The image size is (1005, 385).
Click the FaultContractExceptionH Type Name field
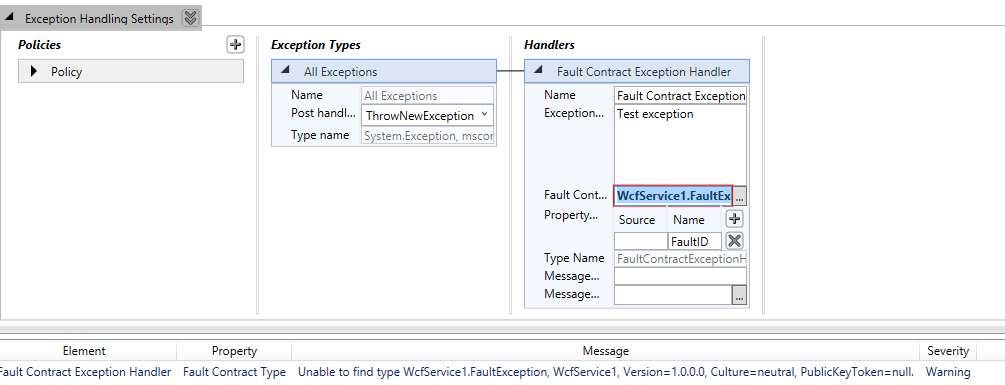pos(680,259)
